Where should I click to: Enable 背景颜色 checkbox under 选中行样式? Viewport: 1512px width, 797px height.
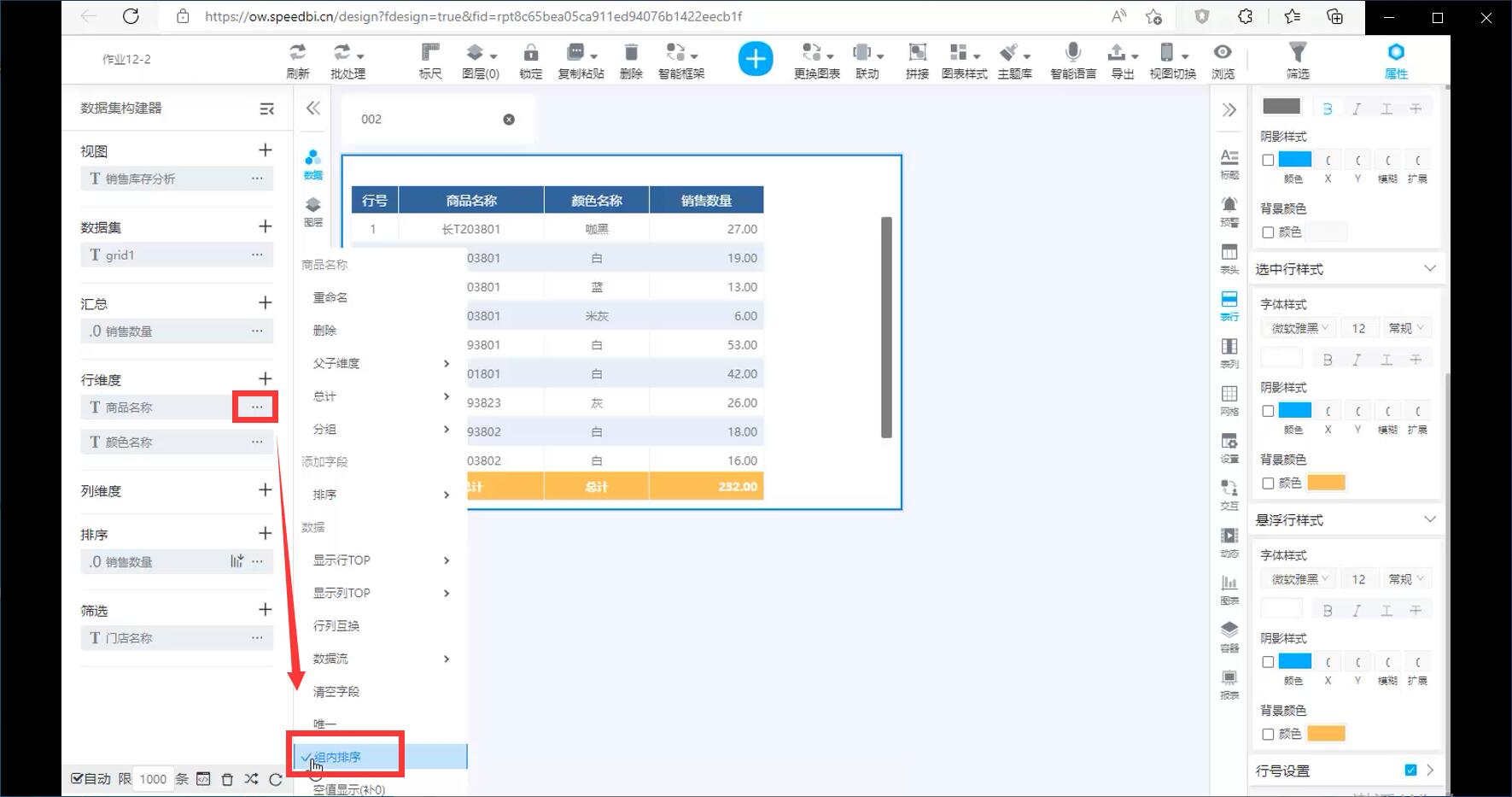(x=1268, y=483)
